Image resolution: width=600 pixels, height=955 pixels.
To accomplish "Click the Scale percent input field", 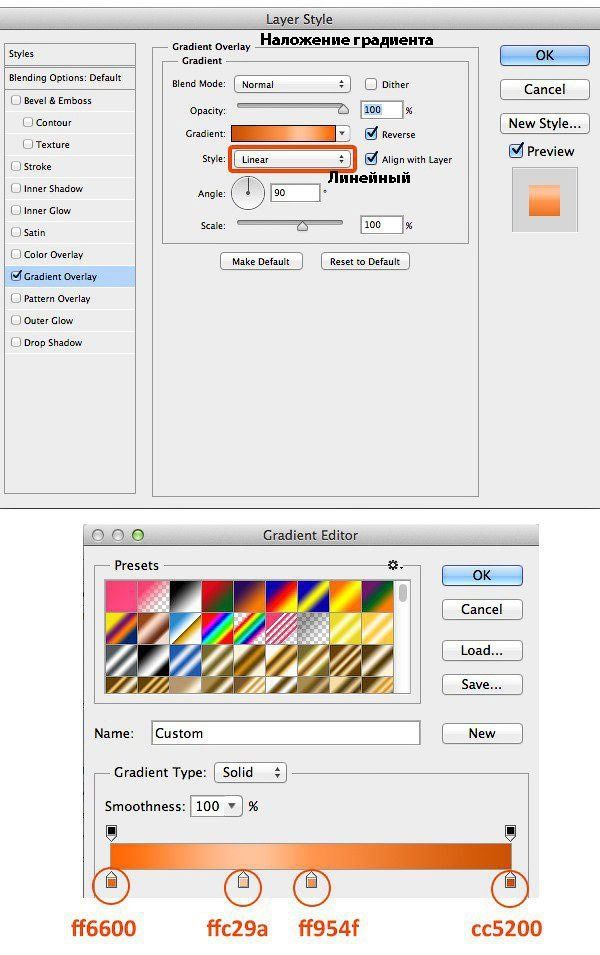I will (x=381, y=225).
